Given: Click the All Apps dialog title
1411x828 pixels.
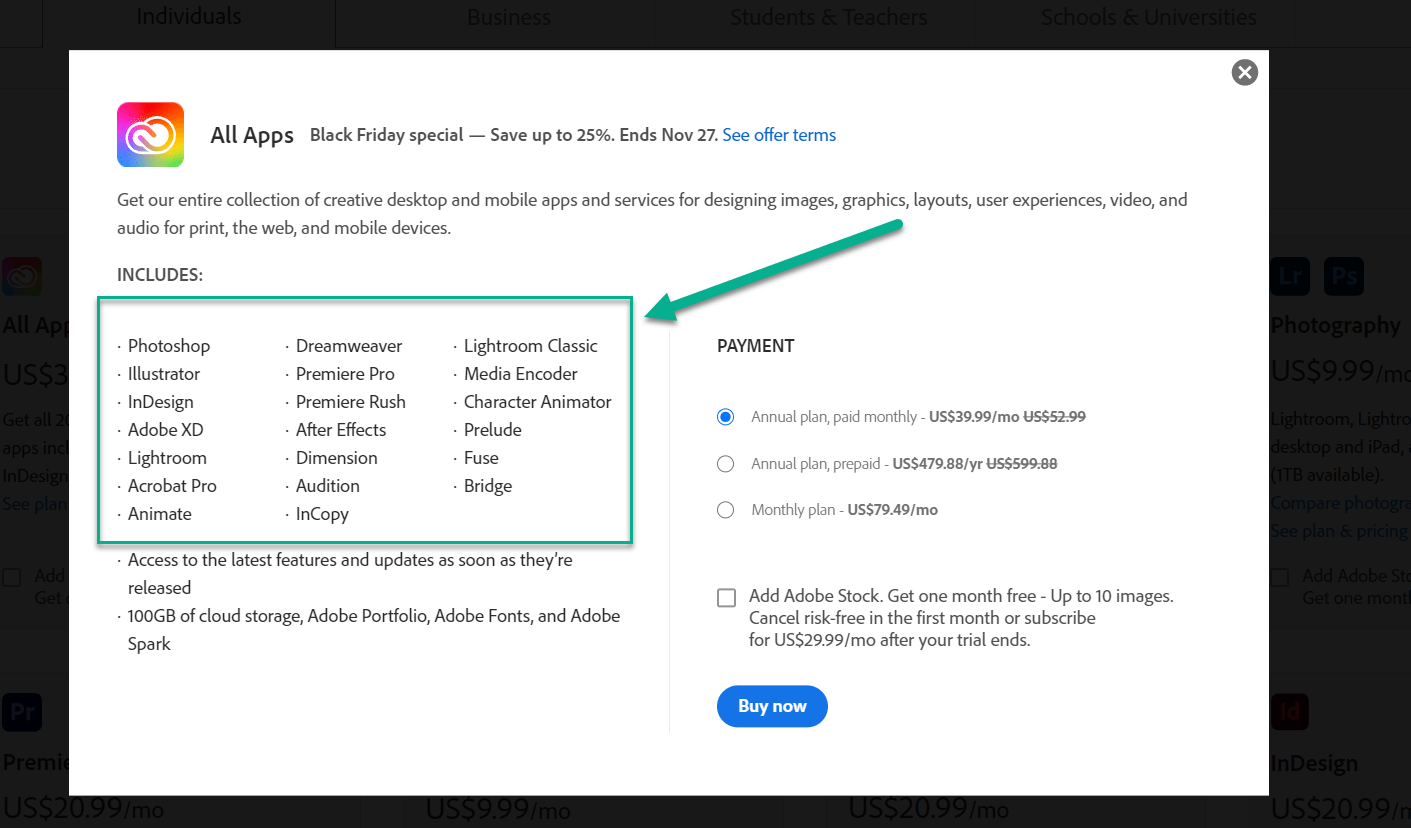Looking at the screenshot, I should [252, 136].
